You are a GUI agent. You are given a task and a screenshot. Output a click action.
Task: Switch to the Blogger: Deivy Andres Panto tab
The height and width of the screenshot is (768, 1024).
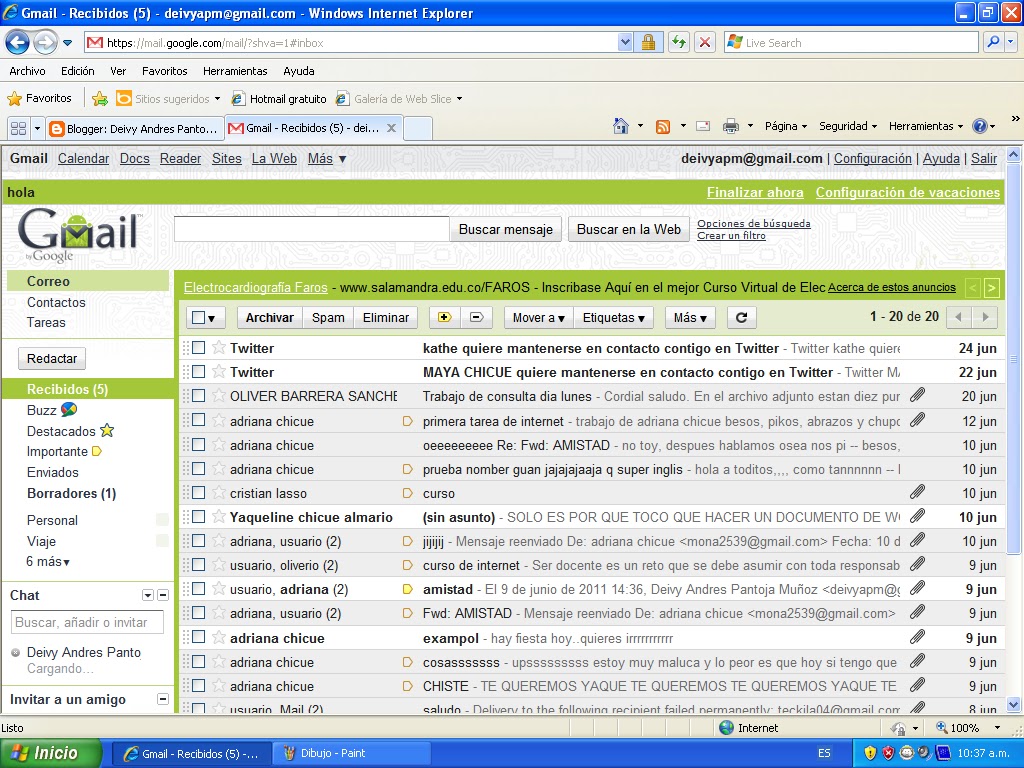coord(135,129)
